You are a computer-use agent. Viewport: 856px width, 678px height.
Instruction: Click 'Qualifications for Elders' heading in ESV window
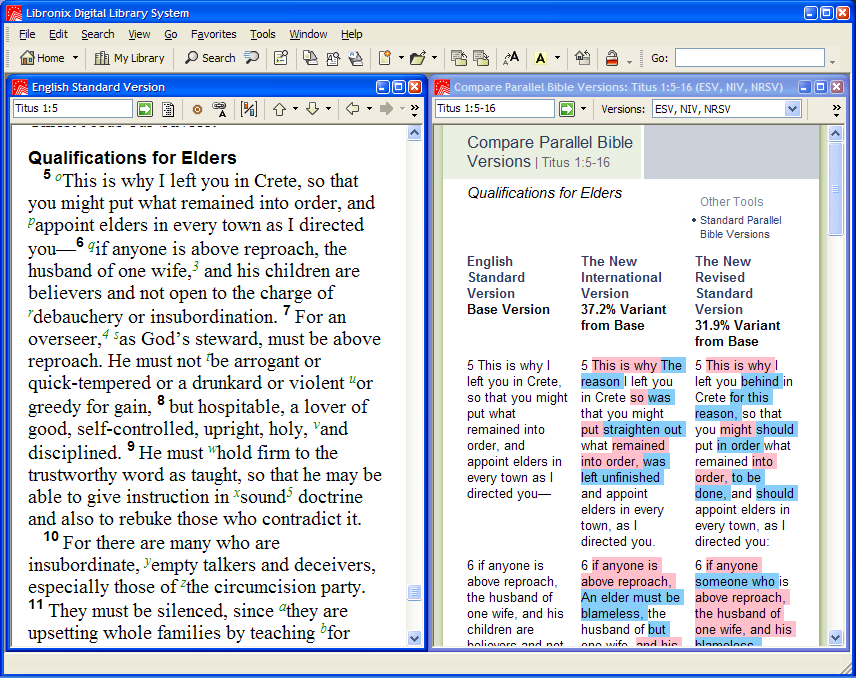click(x=132, y=158)
